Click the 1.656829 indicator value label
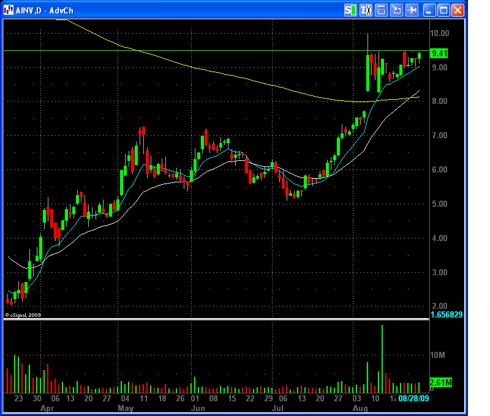The width and height of the screenshot is (490, 416). pyautogui.click(x=446, y=315)
